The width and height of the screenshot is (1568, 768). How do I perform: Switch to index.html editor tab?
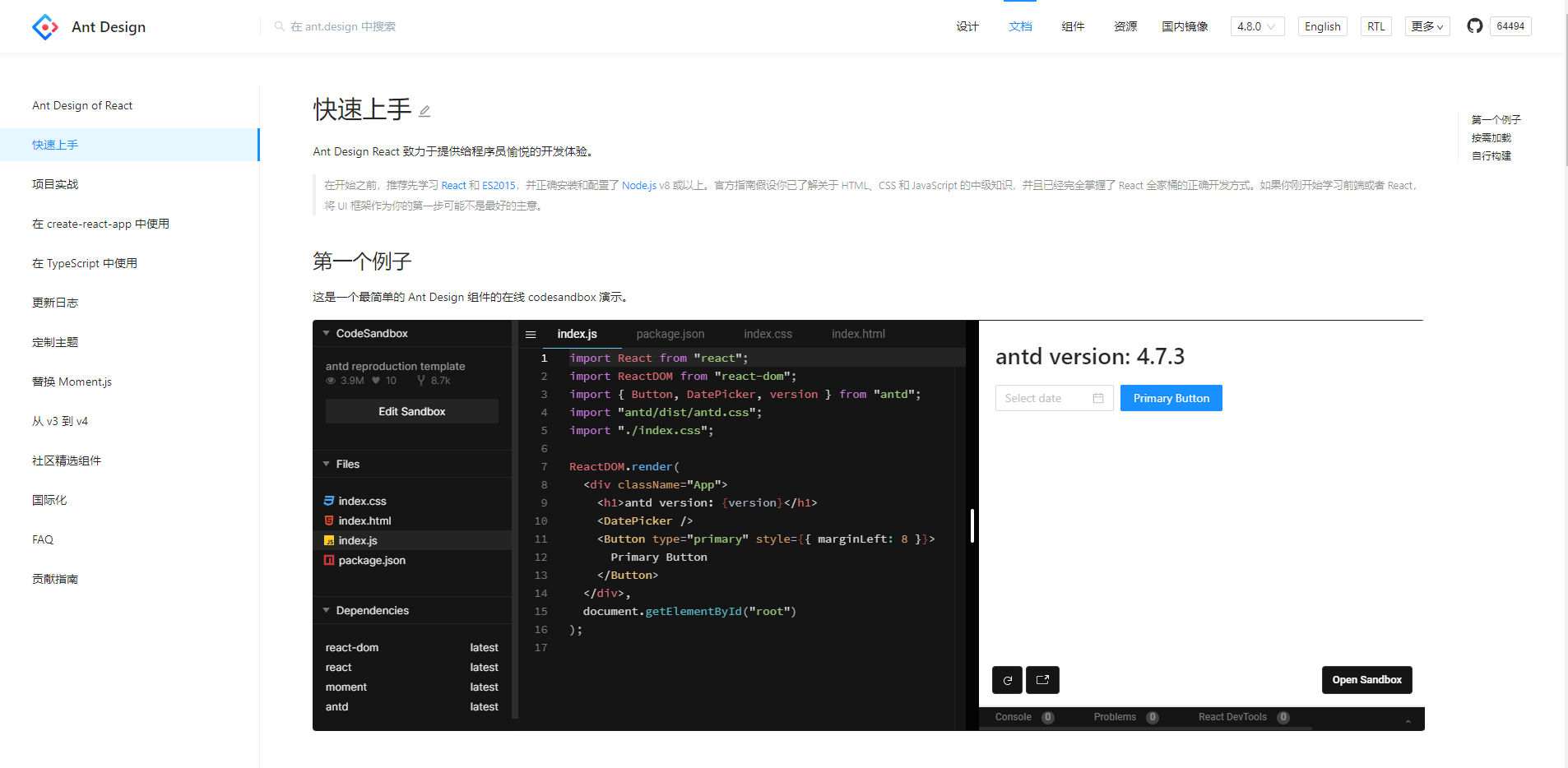(858, 334)
